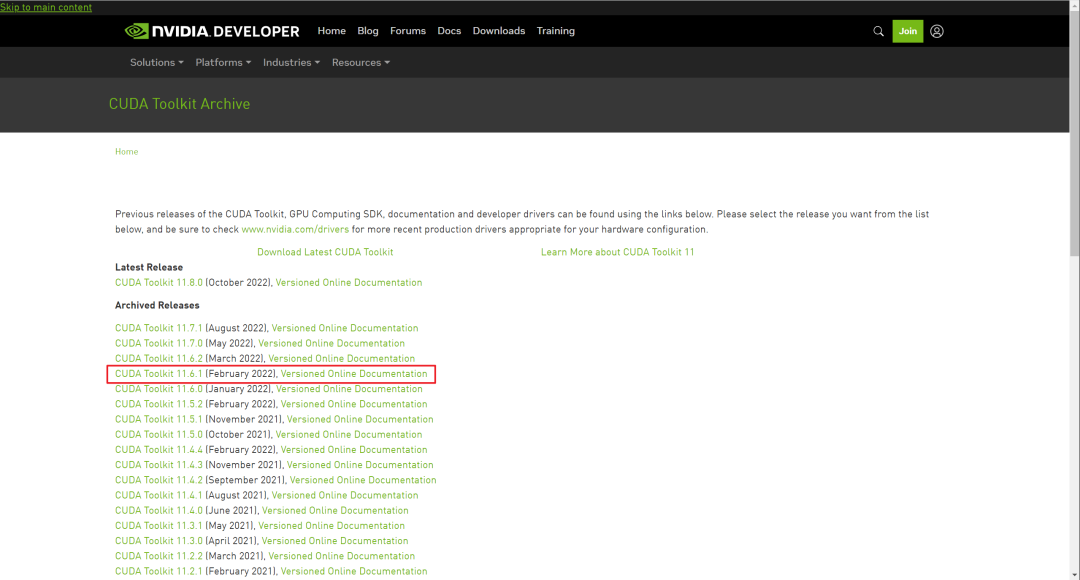
Task: Click the NVIDIA Developer logo
Action: 212,31
